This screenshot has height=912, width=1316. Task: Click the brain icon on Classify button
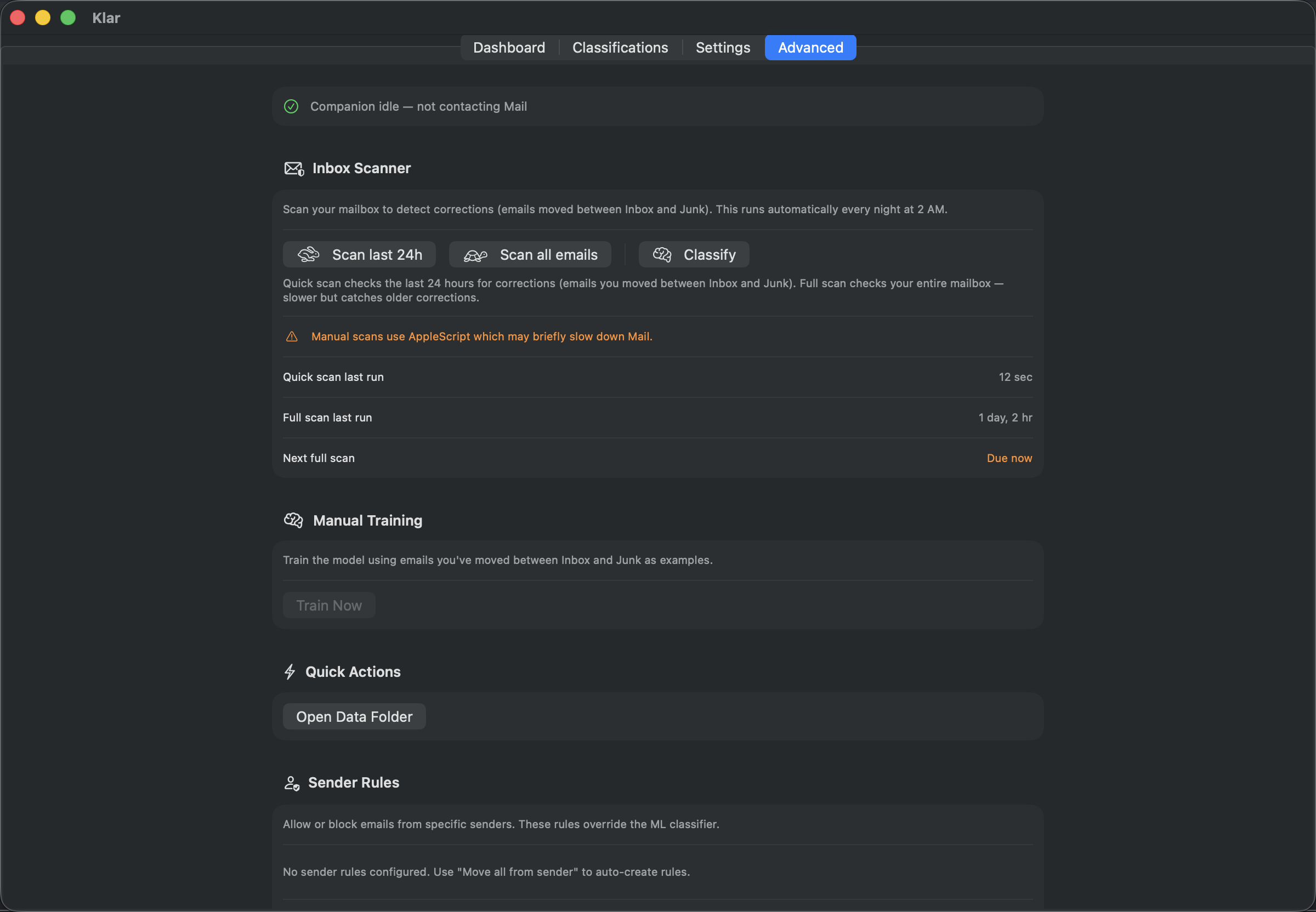pyautogui.click(x=662, y=254)
